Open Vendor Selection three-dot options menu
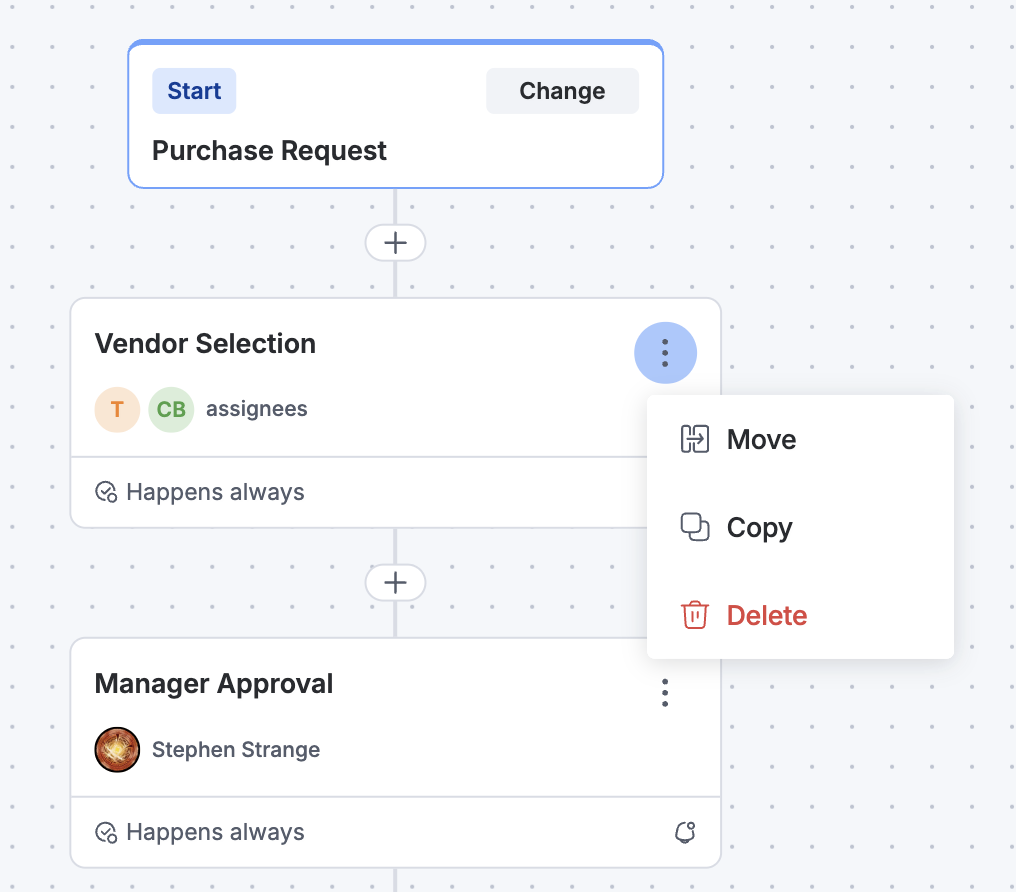Viewport: 1016px width, 892px height. pyautogui.click(x=665, y=352)
